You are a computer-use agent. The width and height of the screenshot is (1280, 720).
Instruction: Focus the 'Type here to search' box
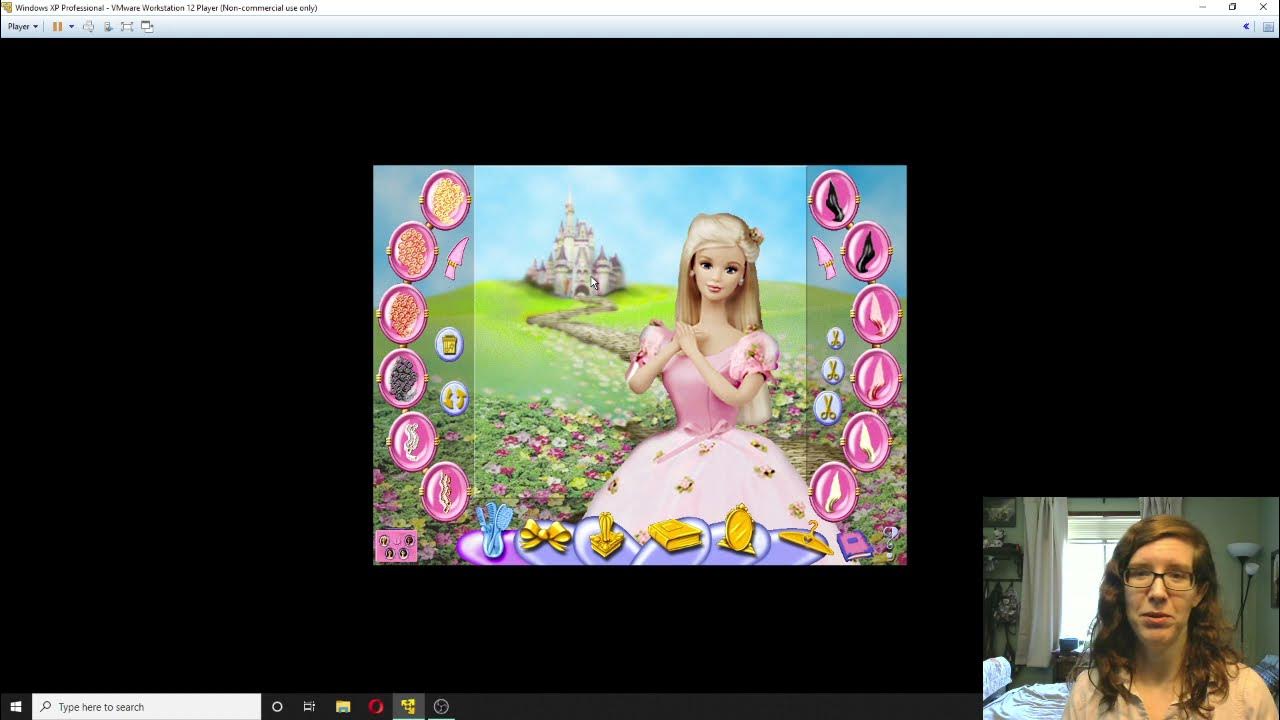147,707
